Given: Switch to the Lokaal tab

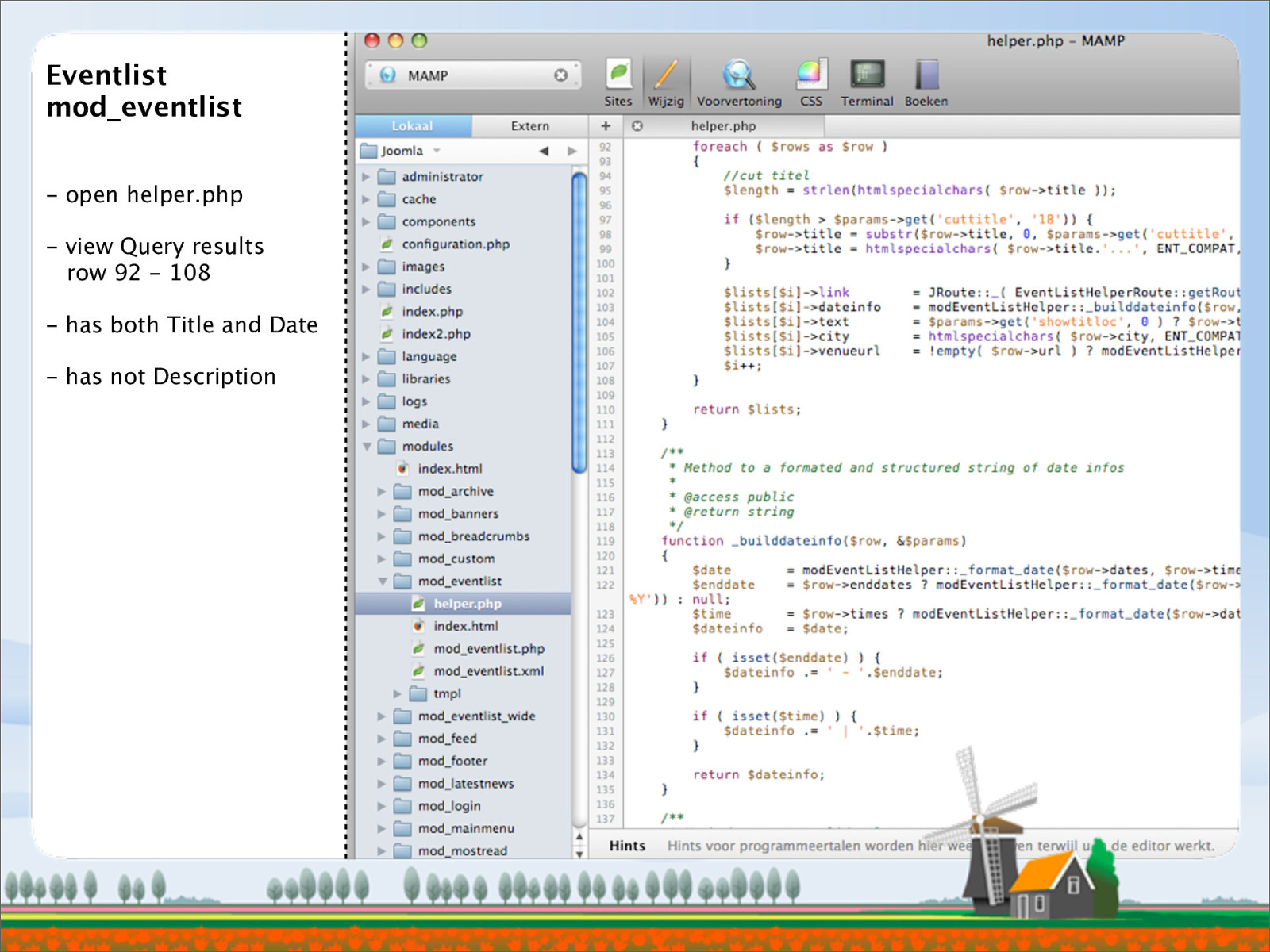Looking at the screenshot, I should (413, 125).
